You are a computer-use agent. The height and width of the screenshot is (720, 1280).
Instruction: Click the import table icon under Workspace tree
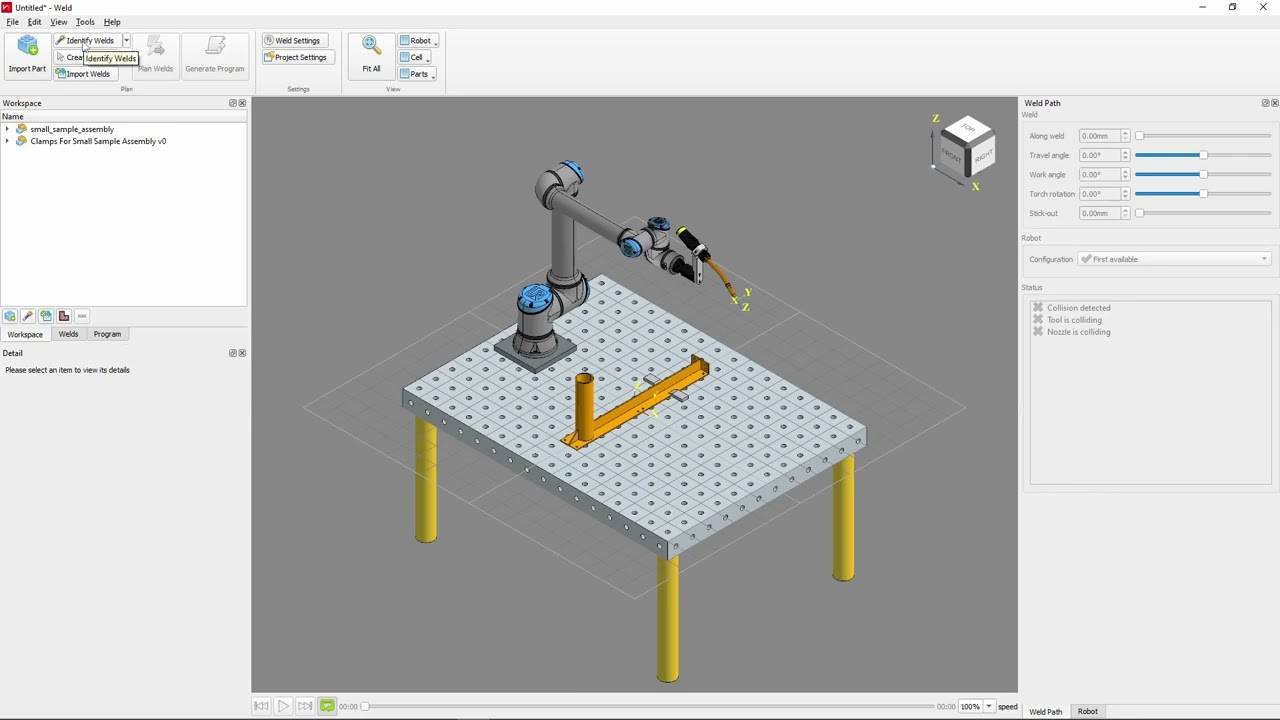pos(46,316)
